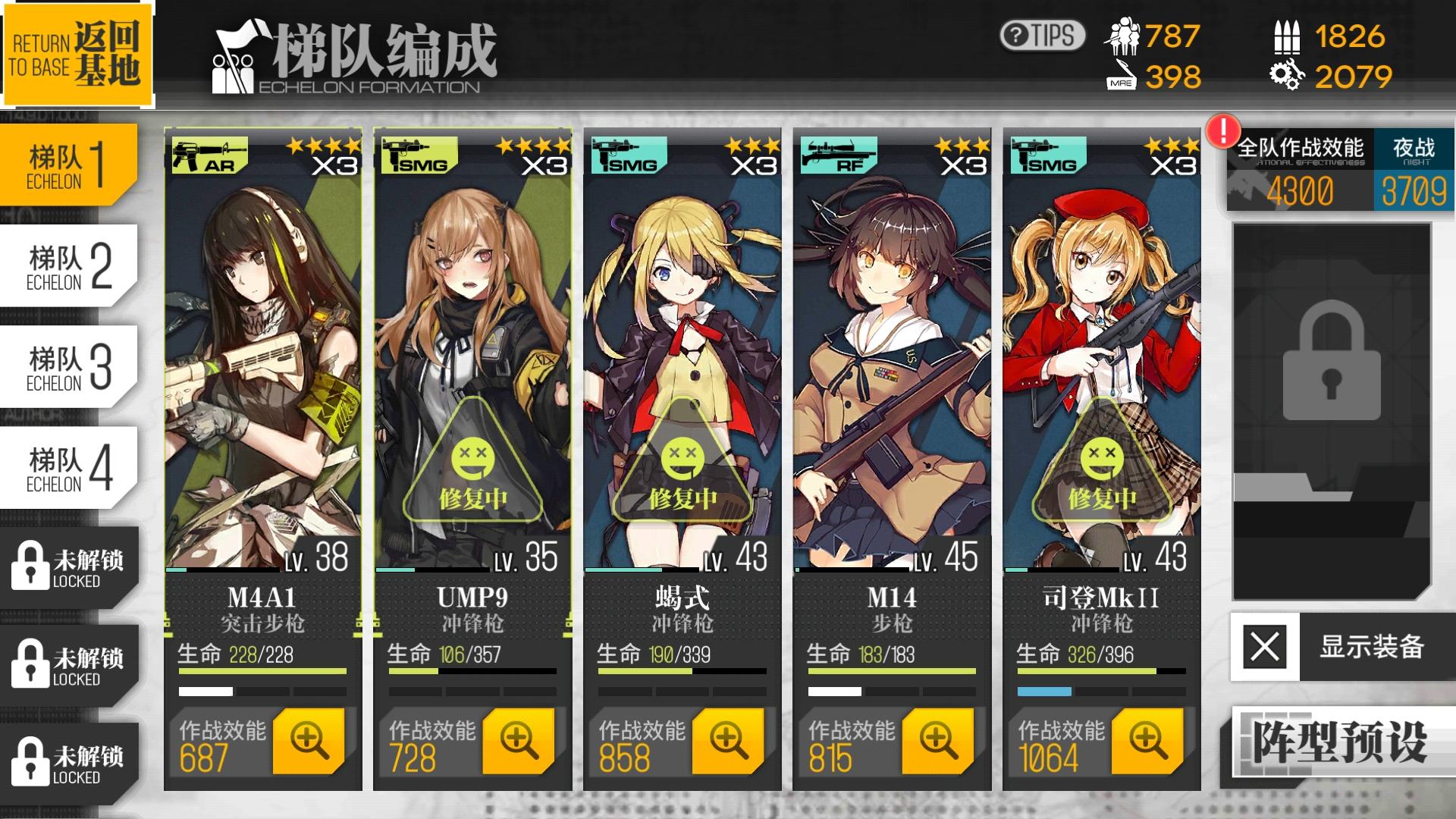Tap the locked sixth slot padlock

(x=1331, y=361)
